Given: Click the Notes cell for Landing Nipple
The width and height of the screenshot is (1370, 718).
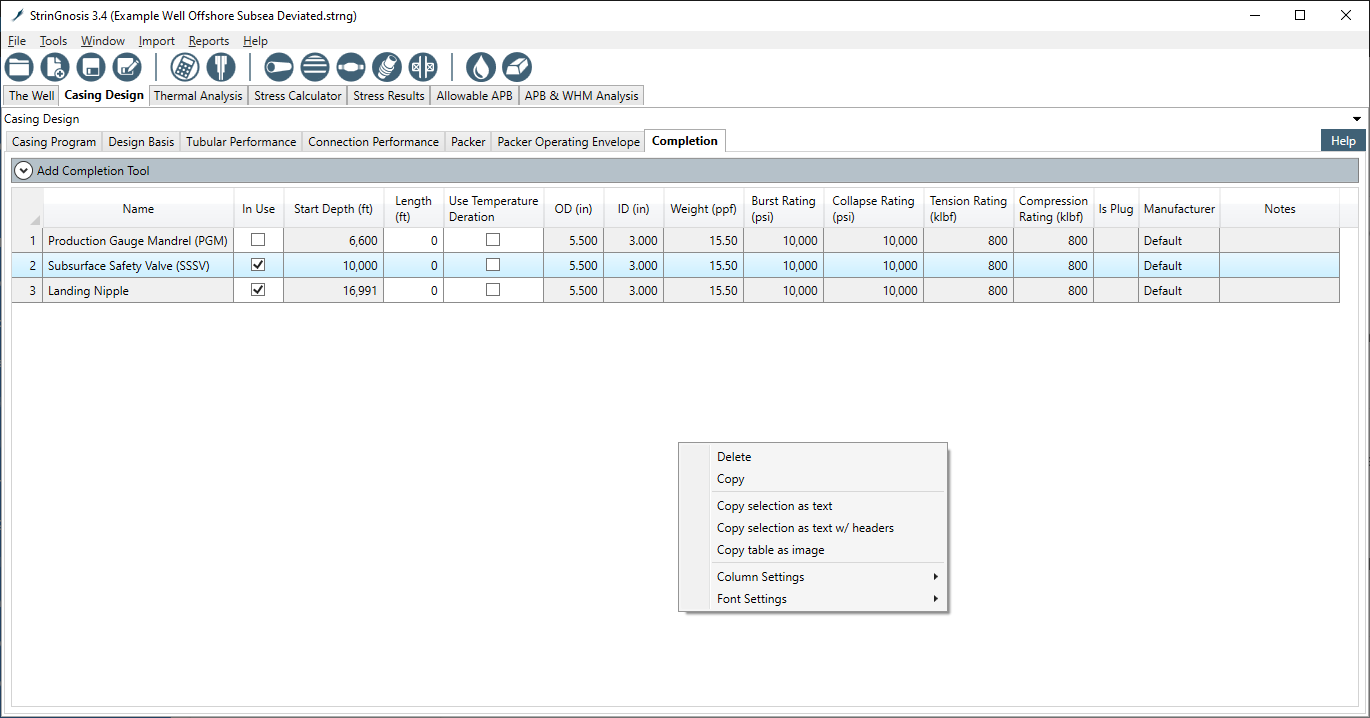Looking at the screenshot, I should [1279, 290].
